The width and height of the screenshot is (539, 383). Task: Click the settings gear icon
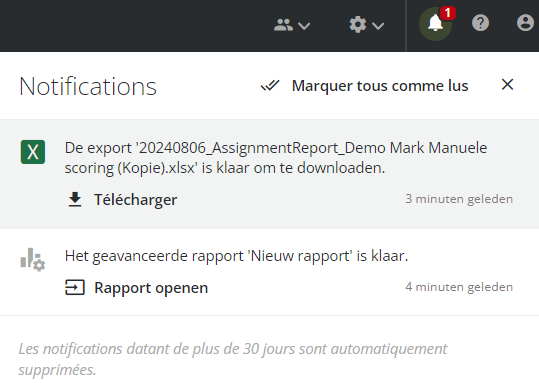point(358,25)
